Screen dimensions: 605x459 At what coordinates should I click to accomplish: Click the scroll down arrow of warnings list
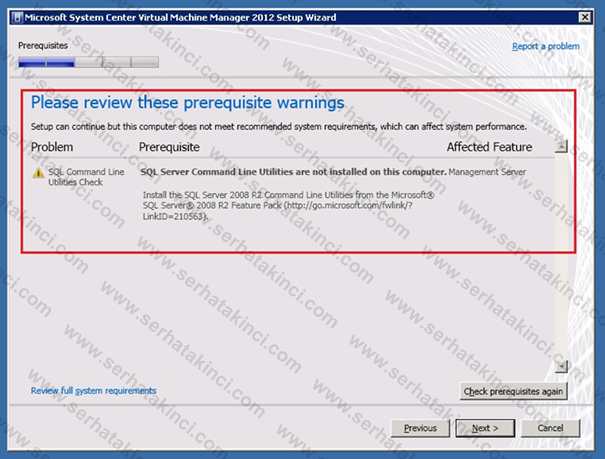(x=561, y=366)
